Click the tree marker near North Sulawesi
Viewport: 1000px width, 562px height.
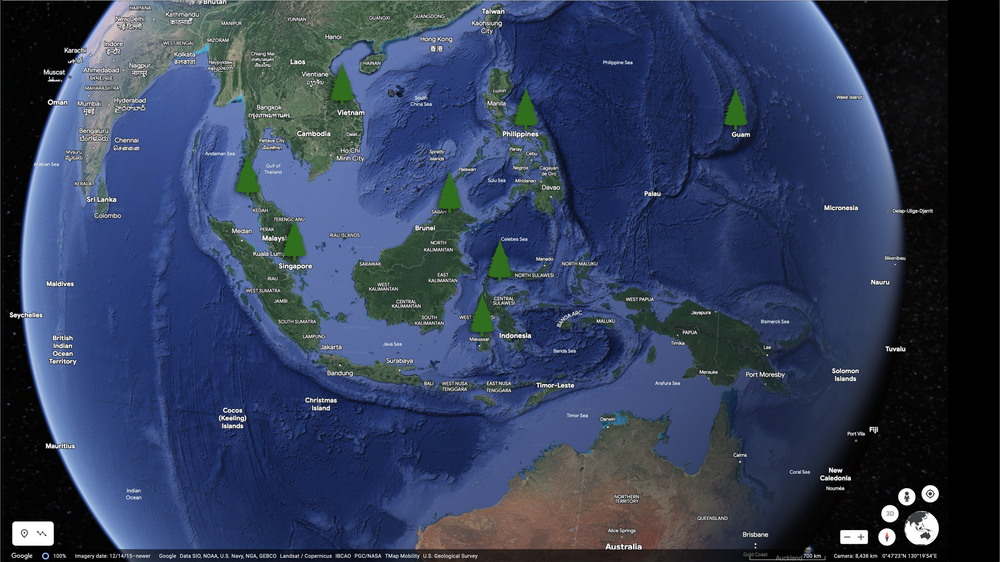500,261
